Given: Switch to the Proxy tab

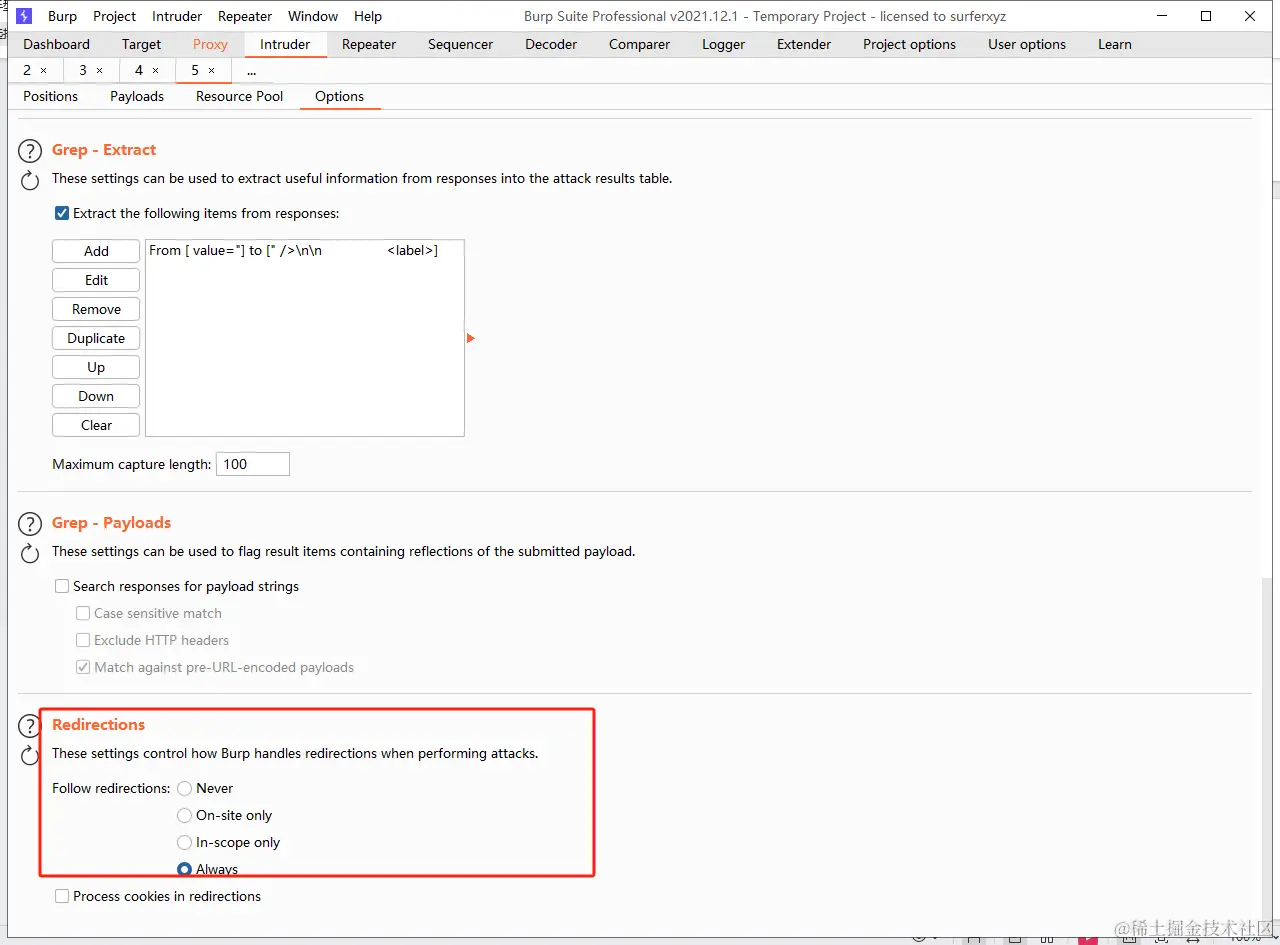Looking at the screenshot, I should coord(210,44).
